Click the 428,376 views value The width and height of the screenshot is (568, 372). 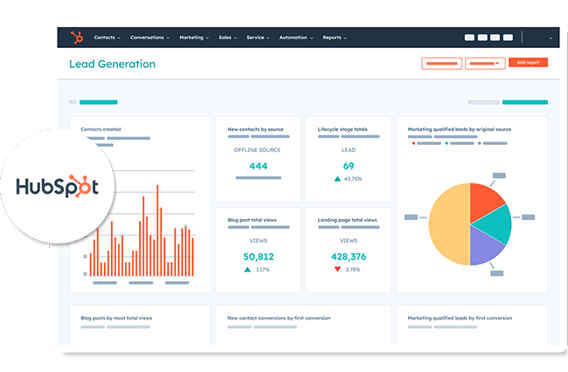click(348, 256)
